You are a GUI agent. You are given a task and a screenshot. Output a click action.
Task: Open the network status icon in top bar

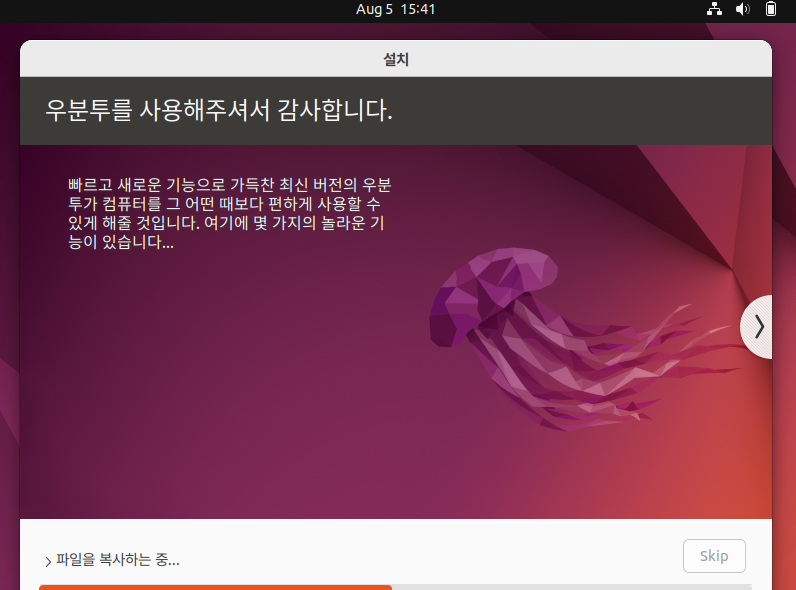click(714, 9)
